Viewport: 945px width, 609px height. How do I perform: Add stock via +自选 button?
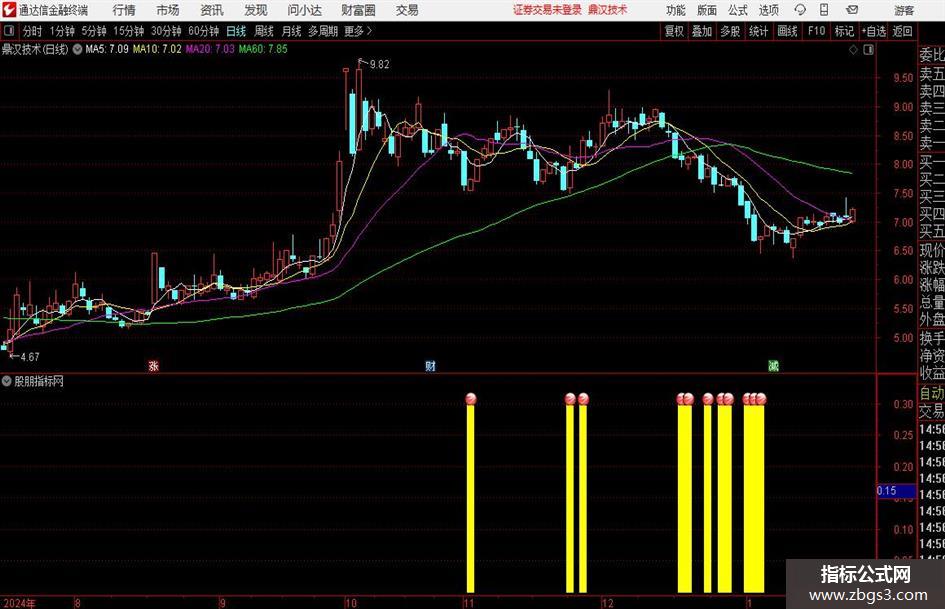coord(873,31)
